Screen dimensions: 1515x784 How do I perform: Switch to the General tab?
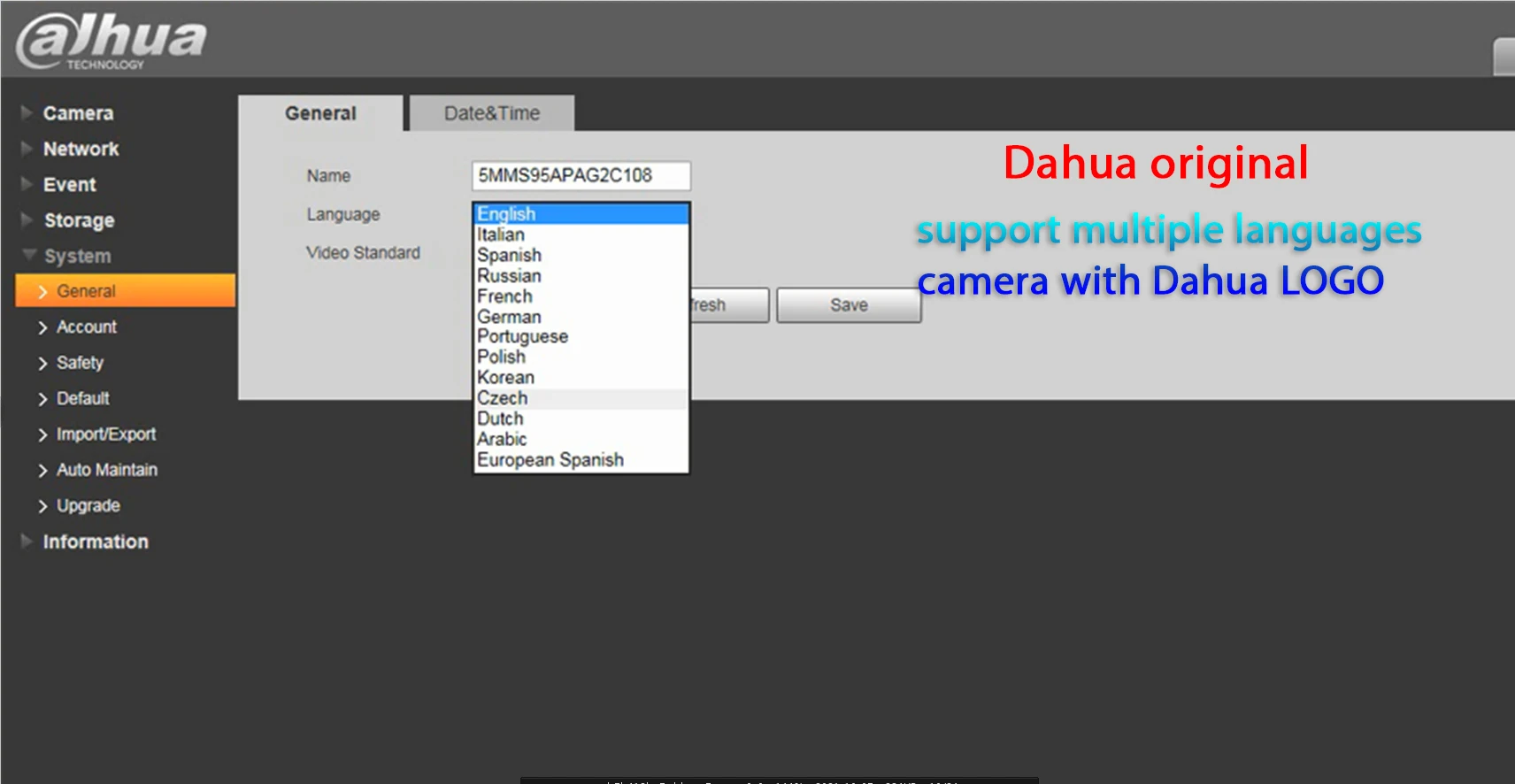click(x=320, y=113)
